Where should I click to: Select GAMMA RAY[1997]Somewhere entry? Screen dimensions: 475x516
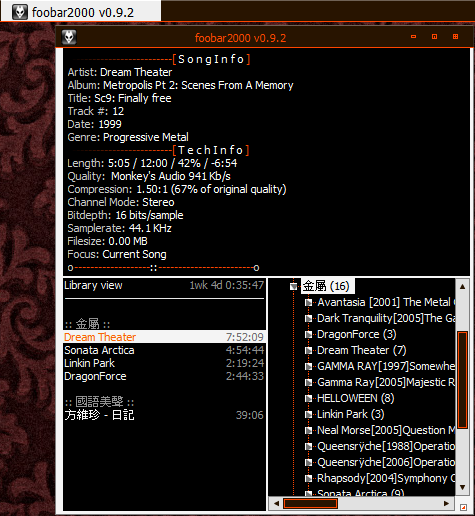pos(386,366)
